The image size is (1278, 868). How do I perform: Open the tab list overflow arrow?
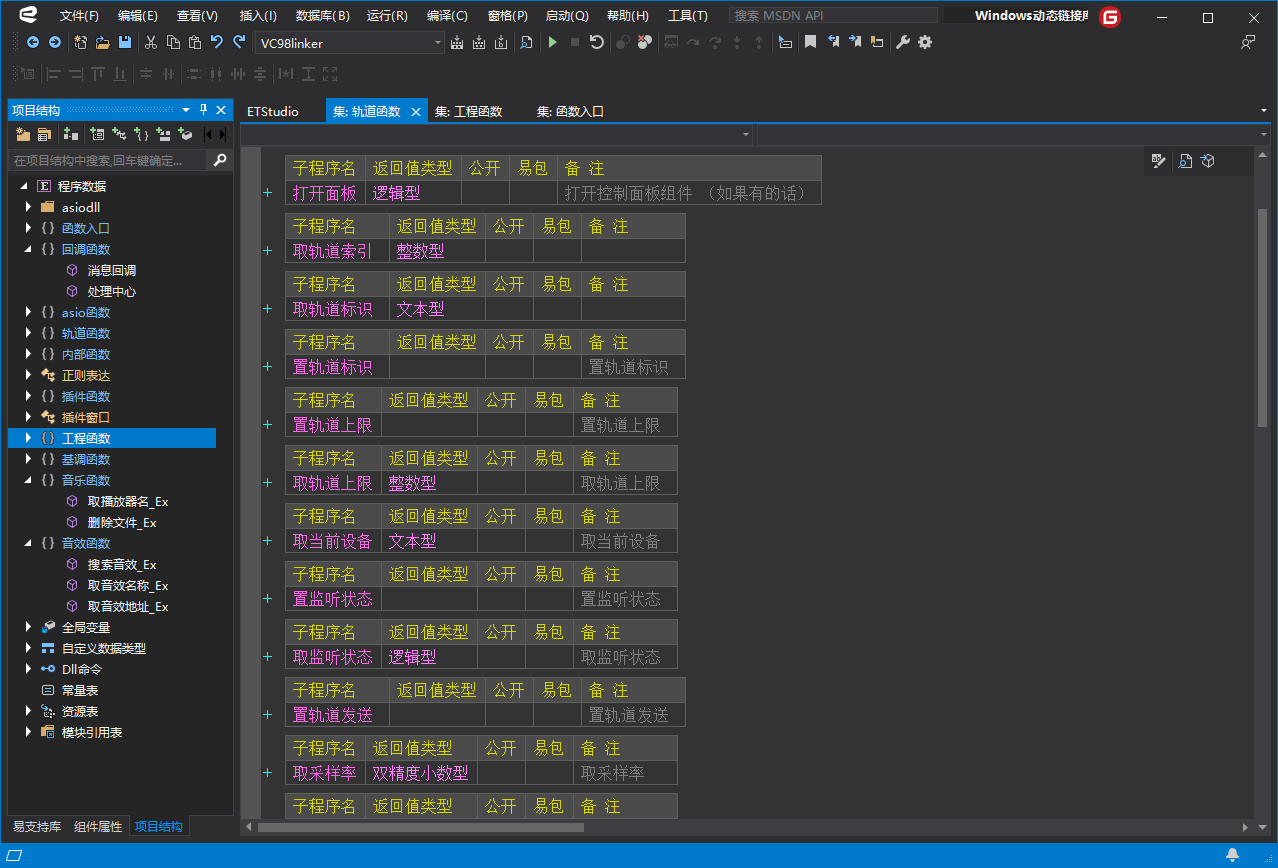[x=1264, y=110]
